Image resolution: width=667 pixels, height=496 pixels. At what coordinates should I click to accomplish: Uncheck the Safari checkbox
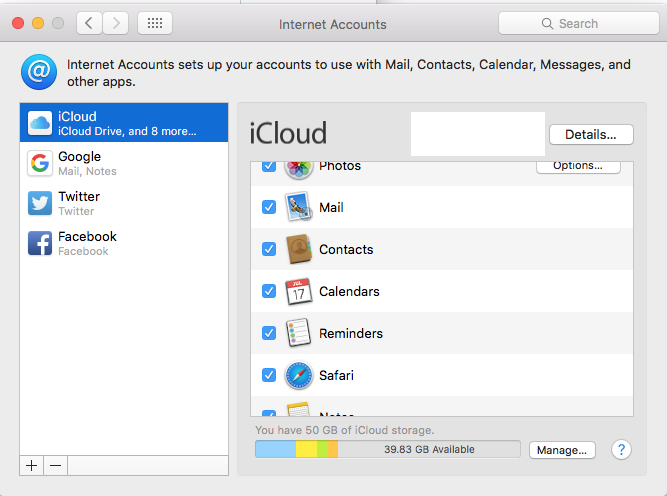tap(269, 375)
